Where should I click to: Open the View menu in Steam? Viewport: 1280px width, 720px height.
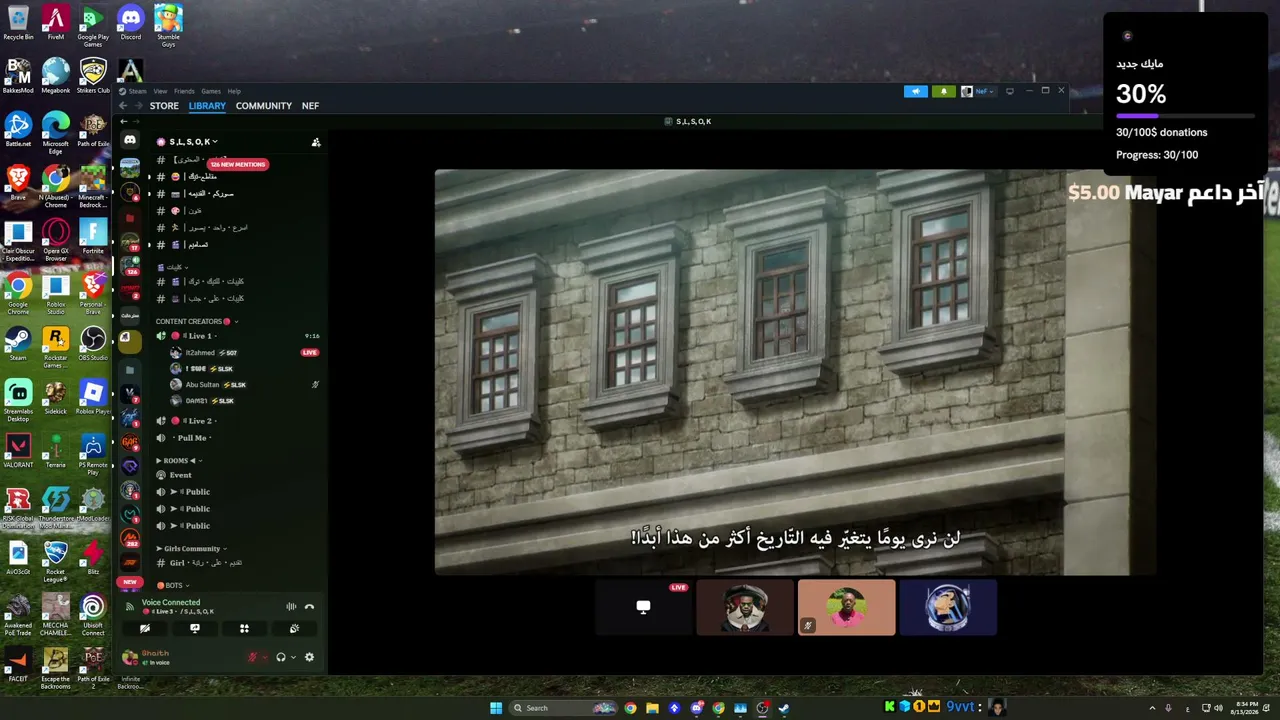pyautogui.click(x=160, y=91)
